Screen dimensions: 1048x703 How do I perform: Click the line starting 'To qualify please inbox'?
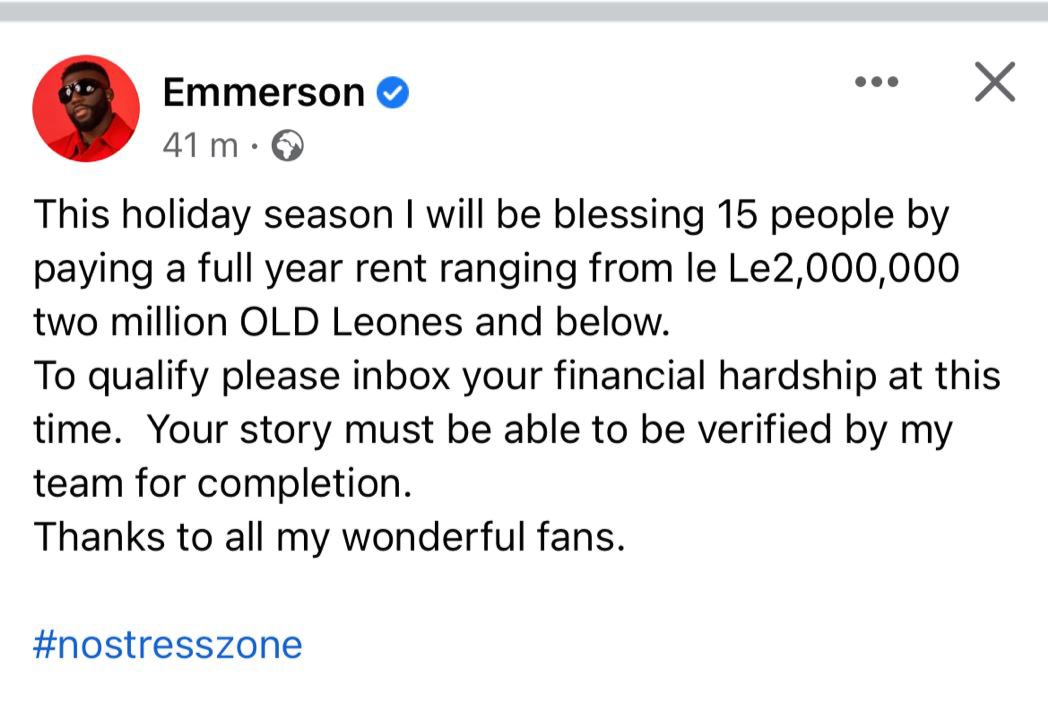click(516, 376)
